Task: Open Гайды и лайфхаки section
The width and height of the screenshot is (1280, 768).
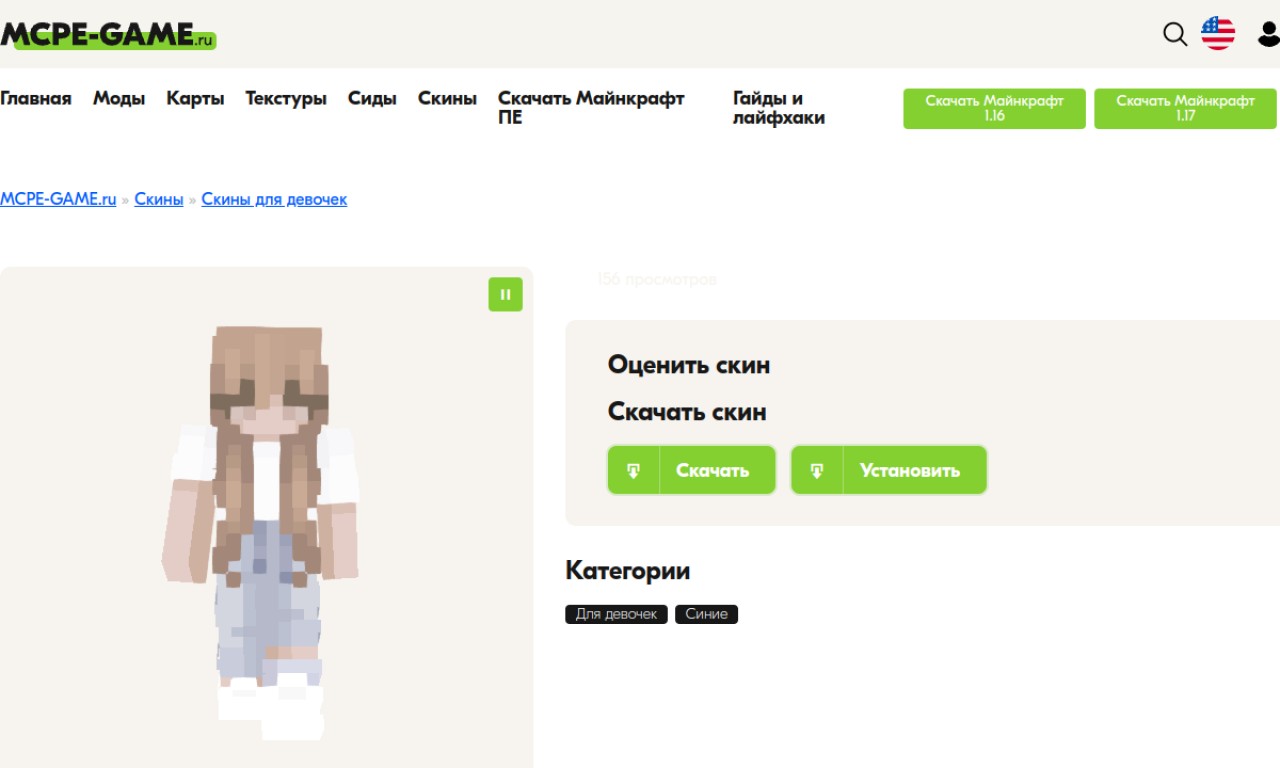Action: coord(779,108)
